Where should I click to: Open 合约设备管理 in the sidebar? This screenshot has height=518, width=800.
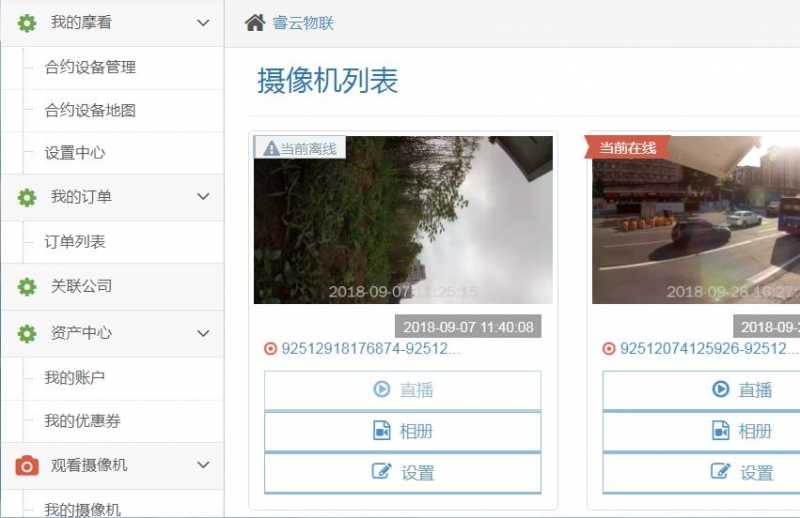[x=90, y=68]
